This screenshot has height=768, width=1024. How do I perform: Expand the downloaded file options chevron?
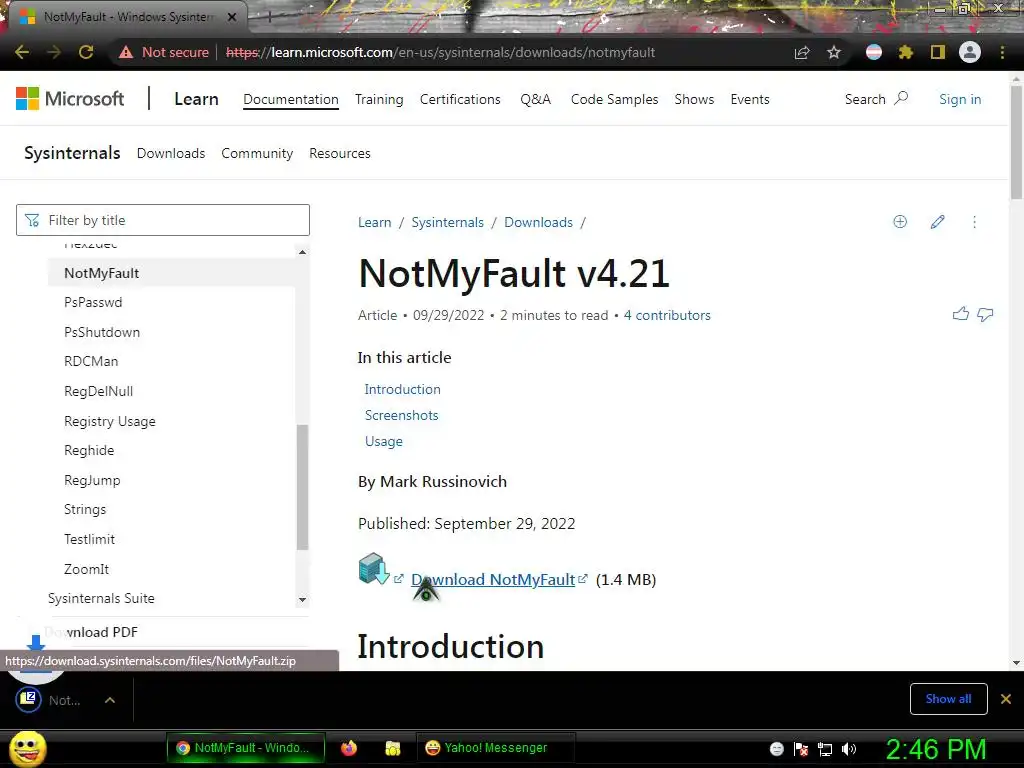(x=110, y=700)
